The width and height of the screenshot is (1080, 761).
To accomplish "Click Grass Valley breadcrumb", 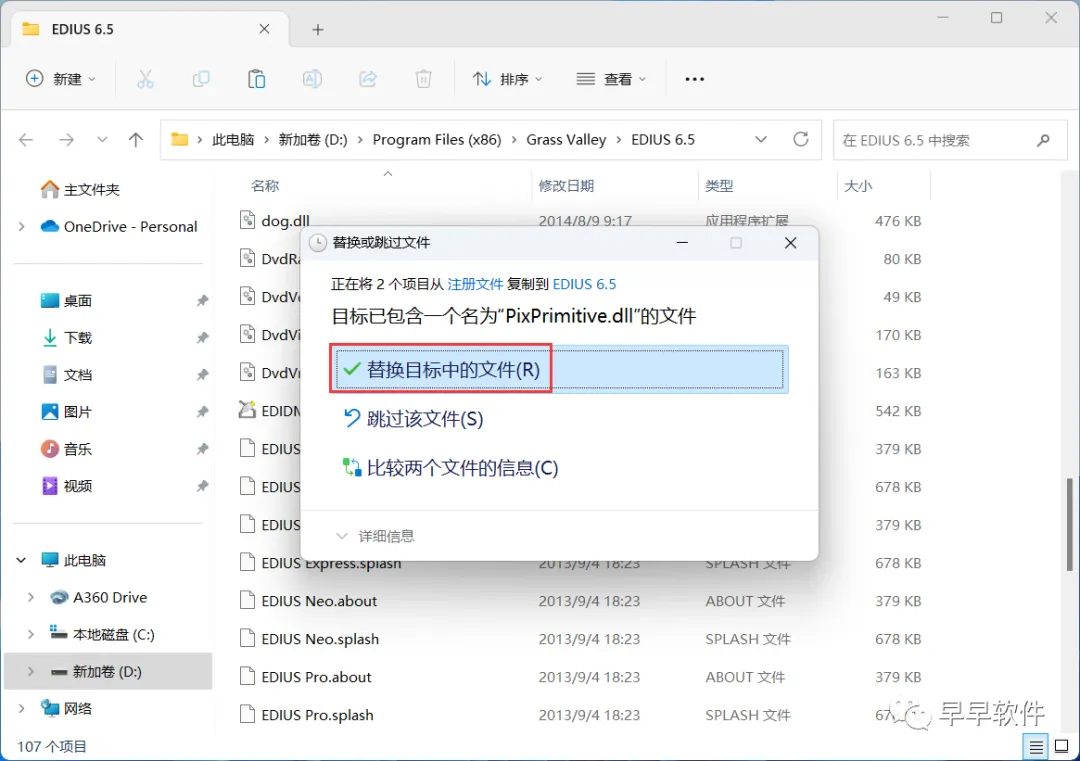I will tap(566, 140).
